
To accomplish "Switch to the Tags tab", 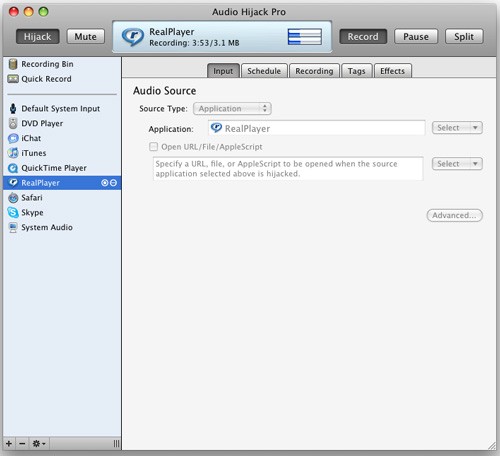I will [x=357, y=71].
